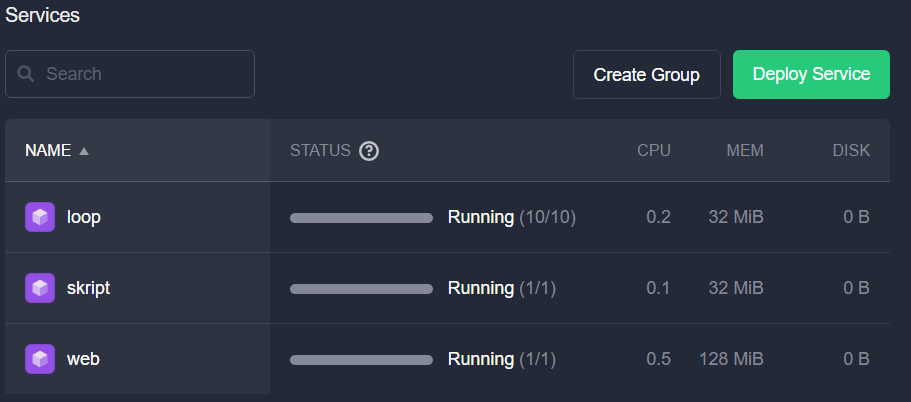Sort by the CPU column header
This screenshot has height=402, width=911.
[x=654, y=150]
